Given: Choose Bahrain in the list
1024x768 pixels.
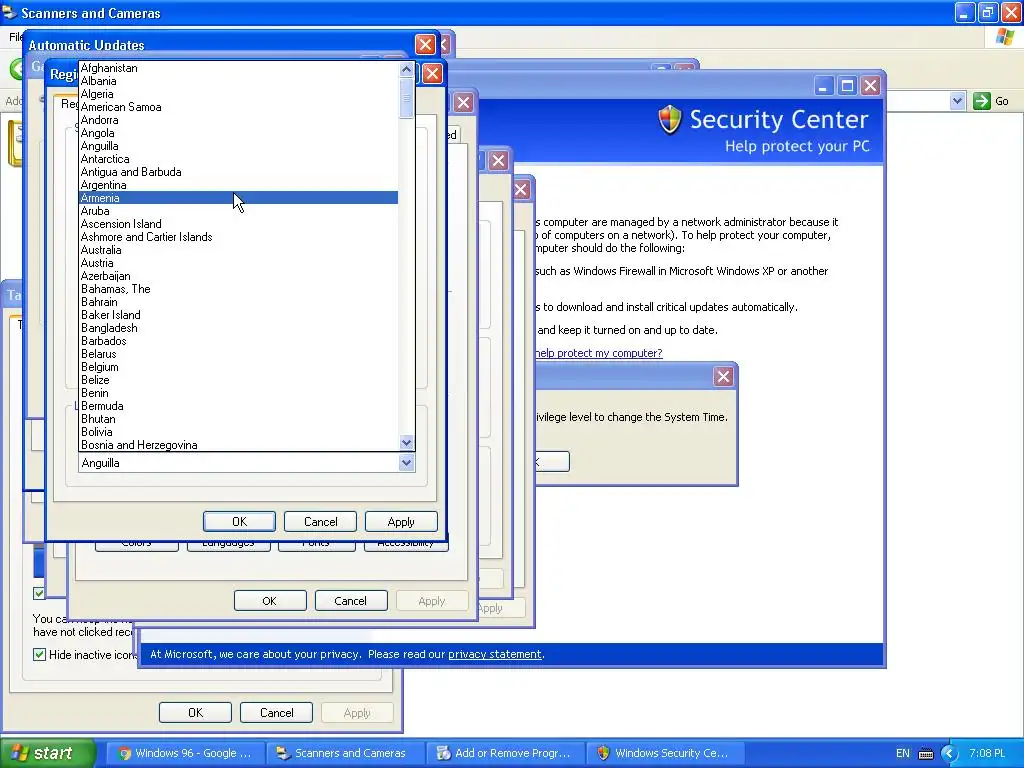Looking at the screenshot, I should (x=238, y=302).
